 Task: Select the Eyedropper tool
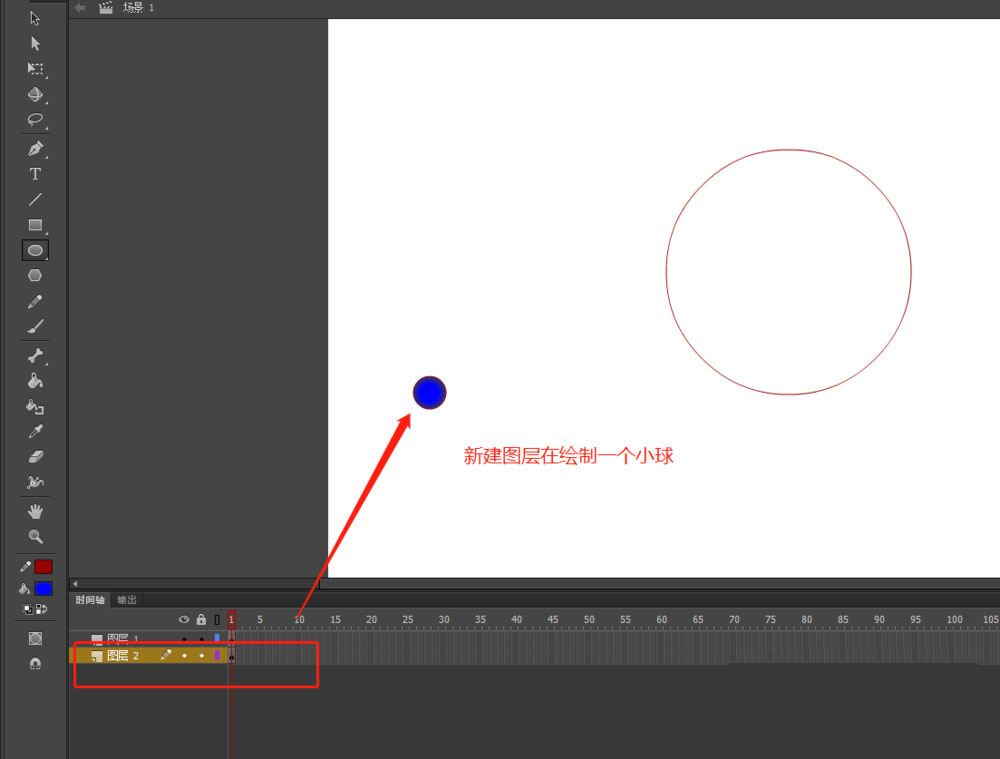(x=35, y=432)
